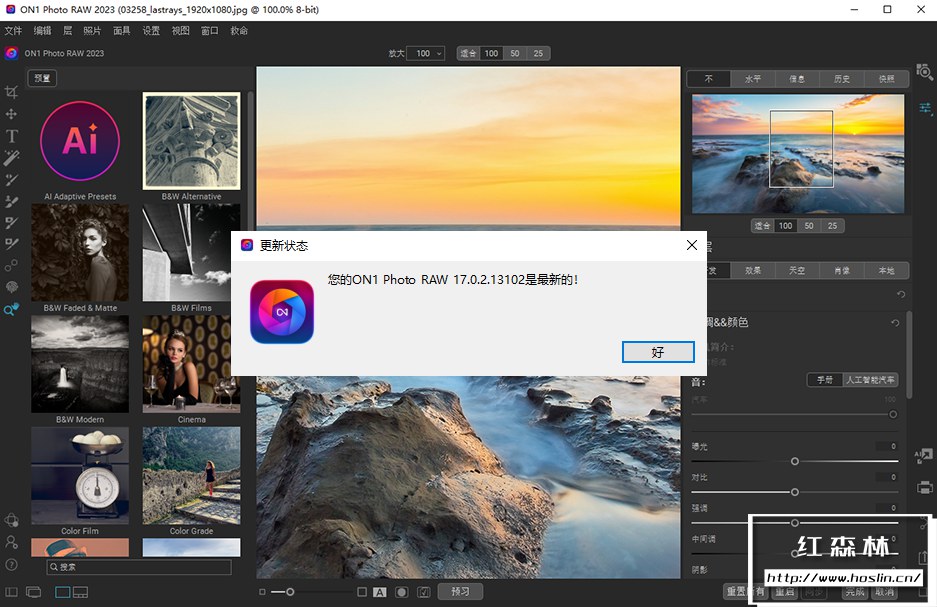The image size is (937, 607).
Task: Click the 预习 preview button
Action: point(459,592)
